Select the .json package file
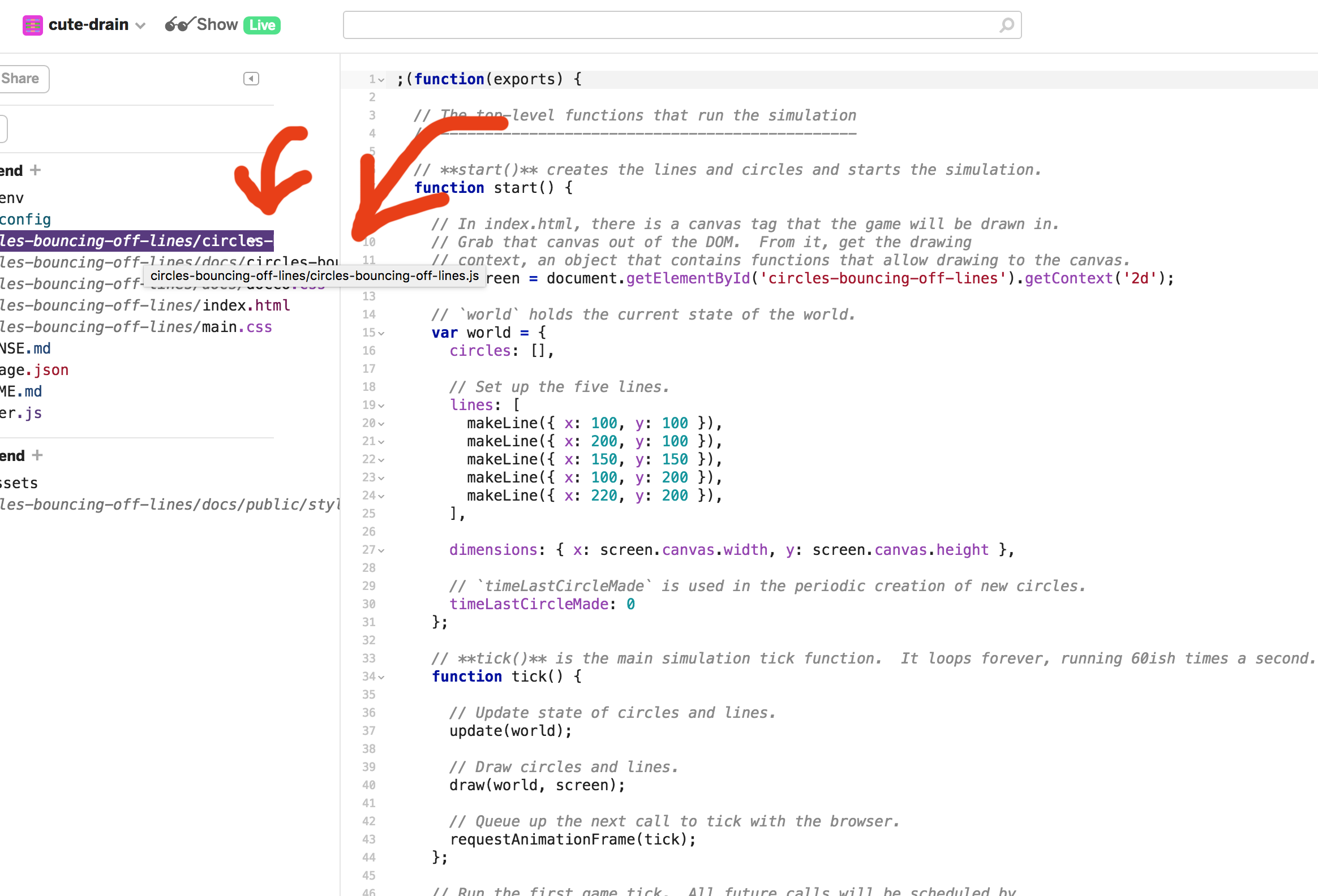Screen dimensions: 1318x896 [x=34, y=370]
